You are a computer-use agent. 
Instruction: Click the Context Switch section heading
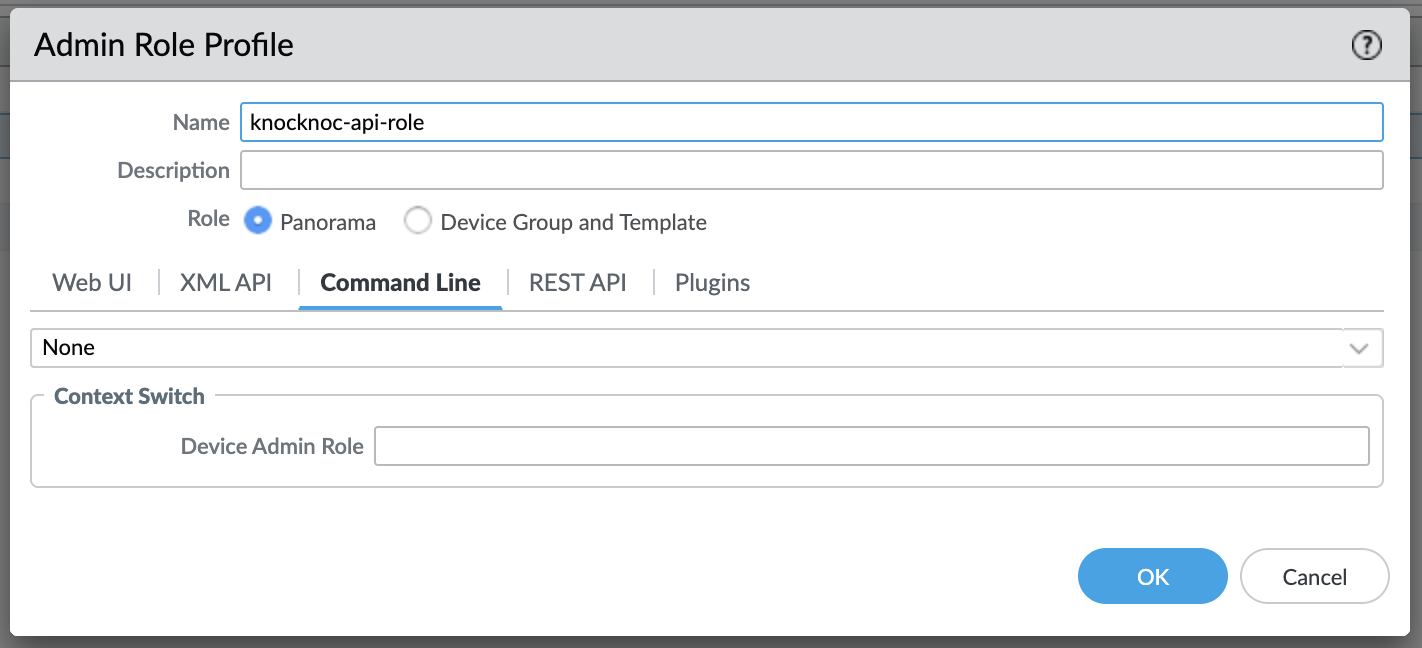pyautogui.click(x=129, y=396)
